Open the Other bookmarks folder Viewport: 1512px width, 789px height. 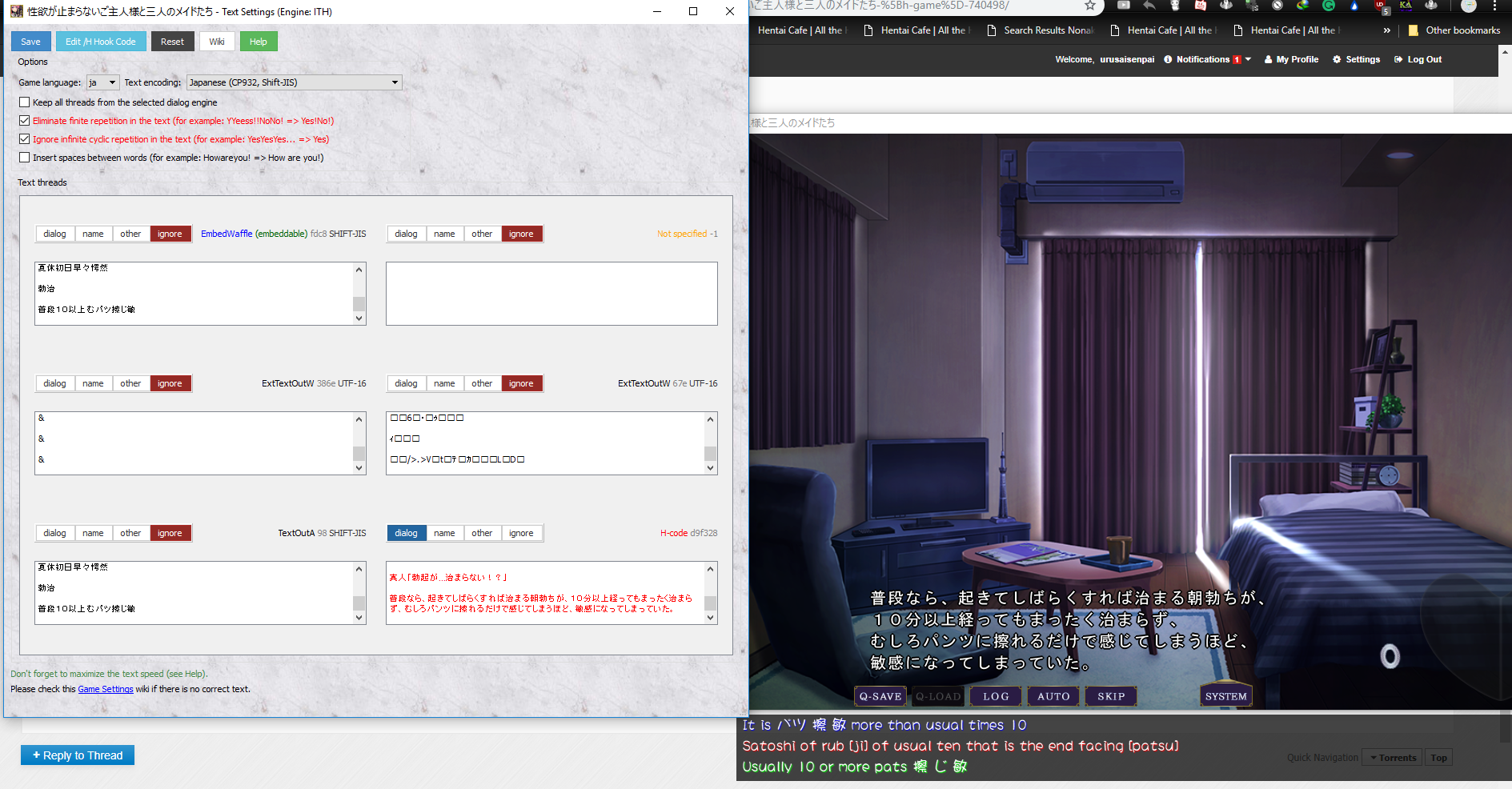click(x=1454, y=30)
